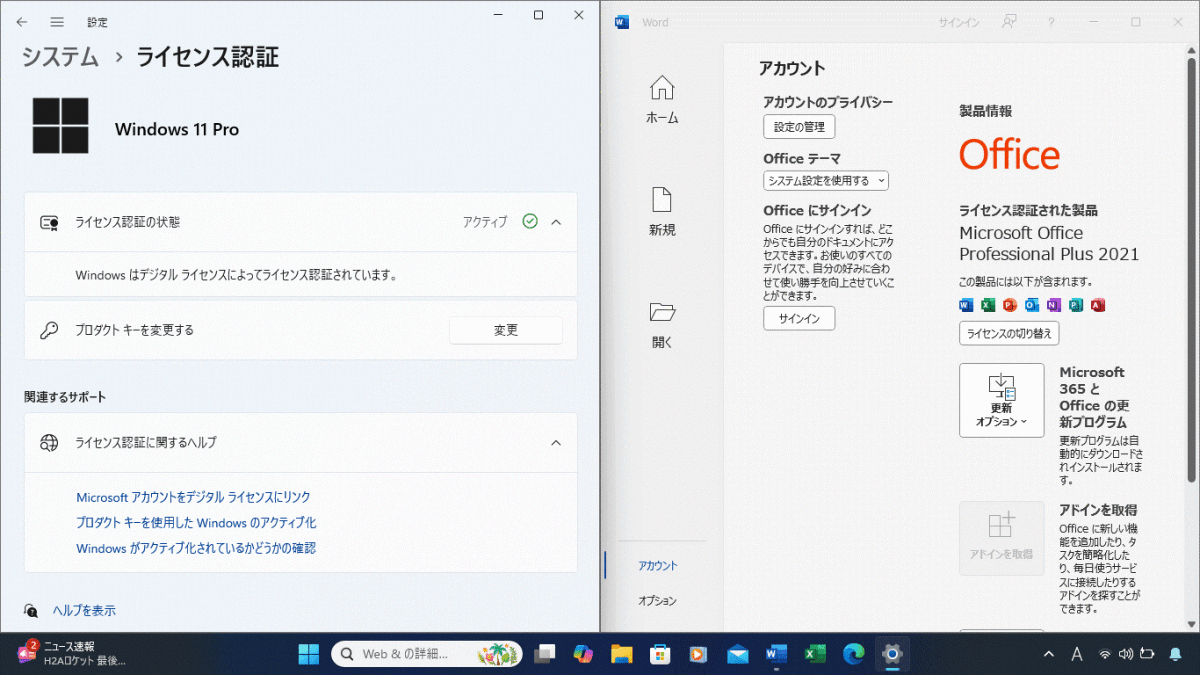Click the 変更 product key button
1200x675 pixels.
pos(506,330)
